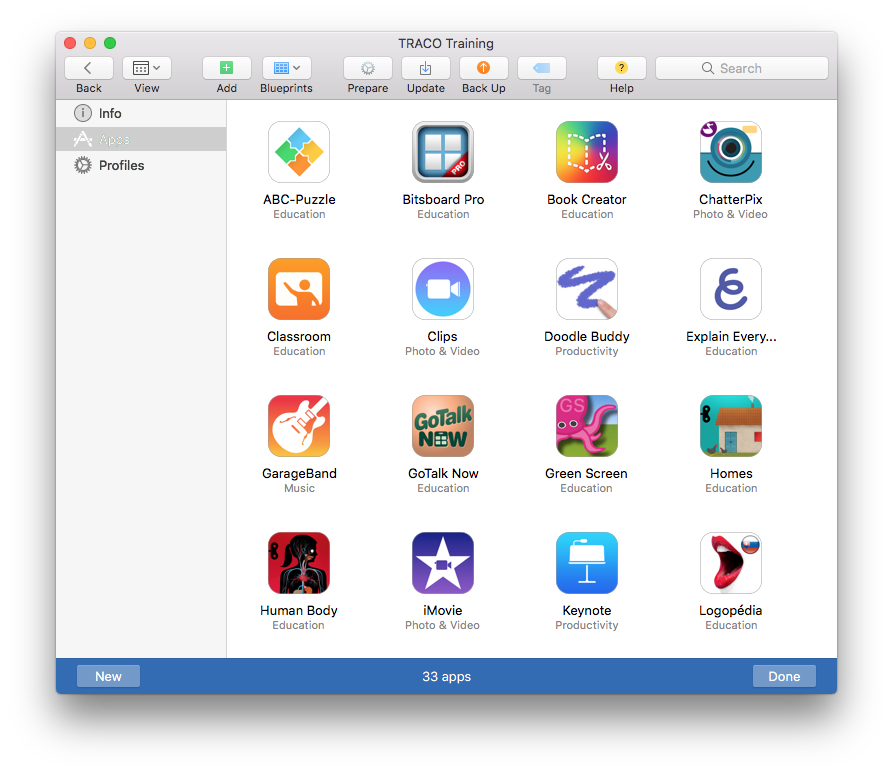Click the Tag toolbar button
Screen dimensions: 893x774
pos(542,68)
